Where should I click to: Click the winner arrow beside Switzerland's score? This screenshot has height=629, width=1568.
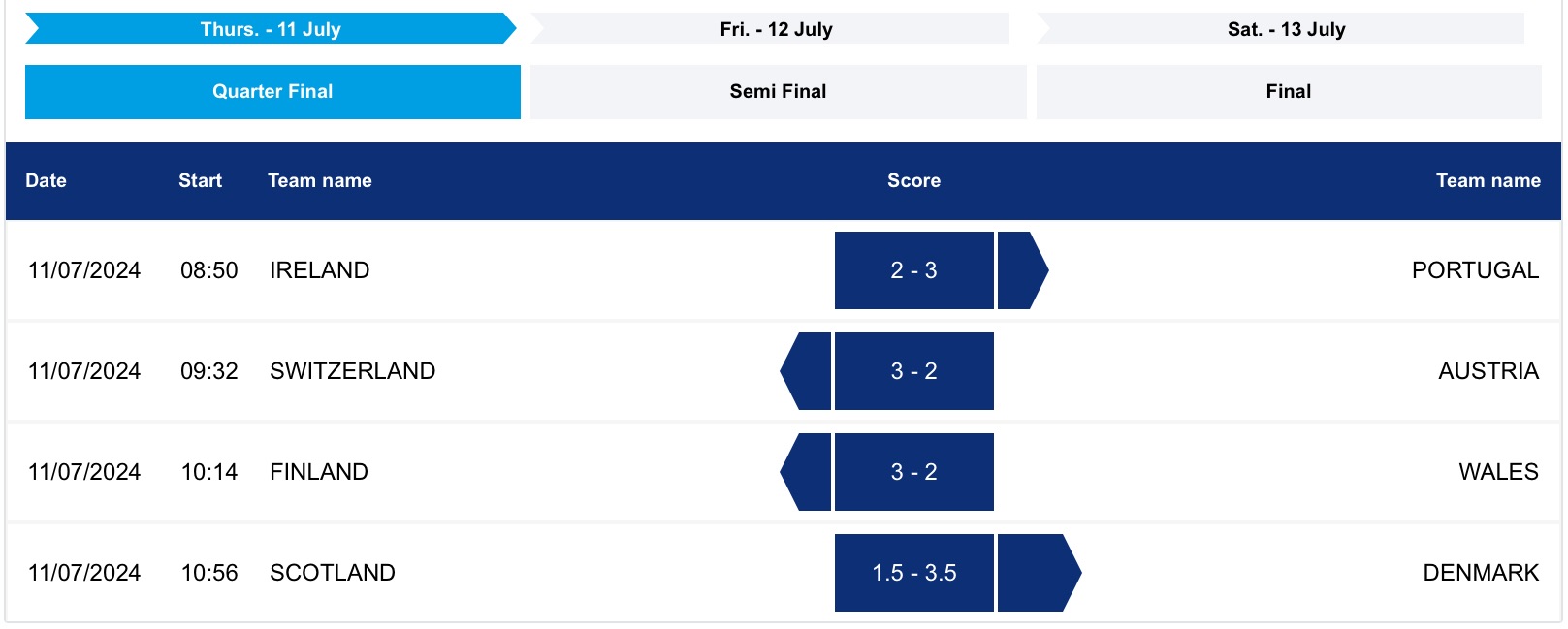809,371
